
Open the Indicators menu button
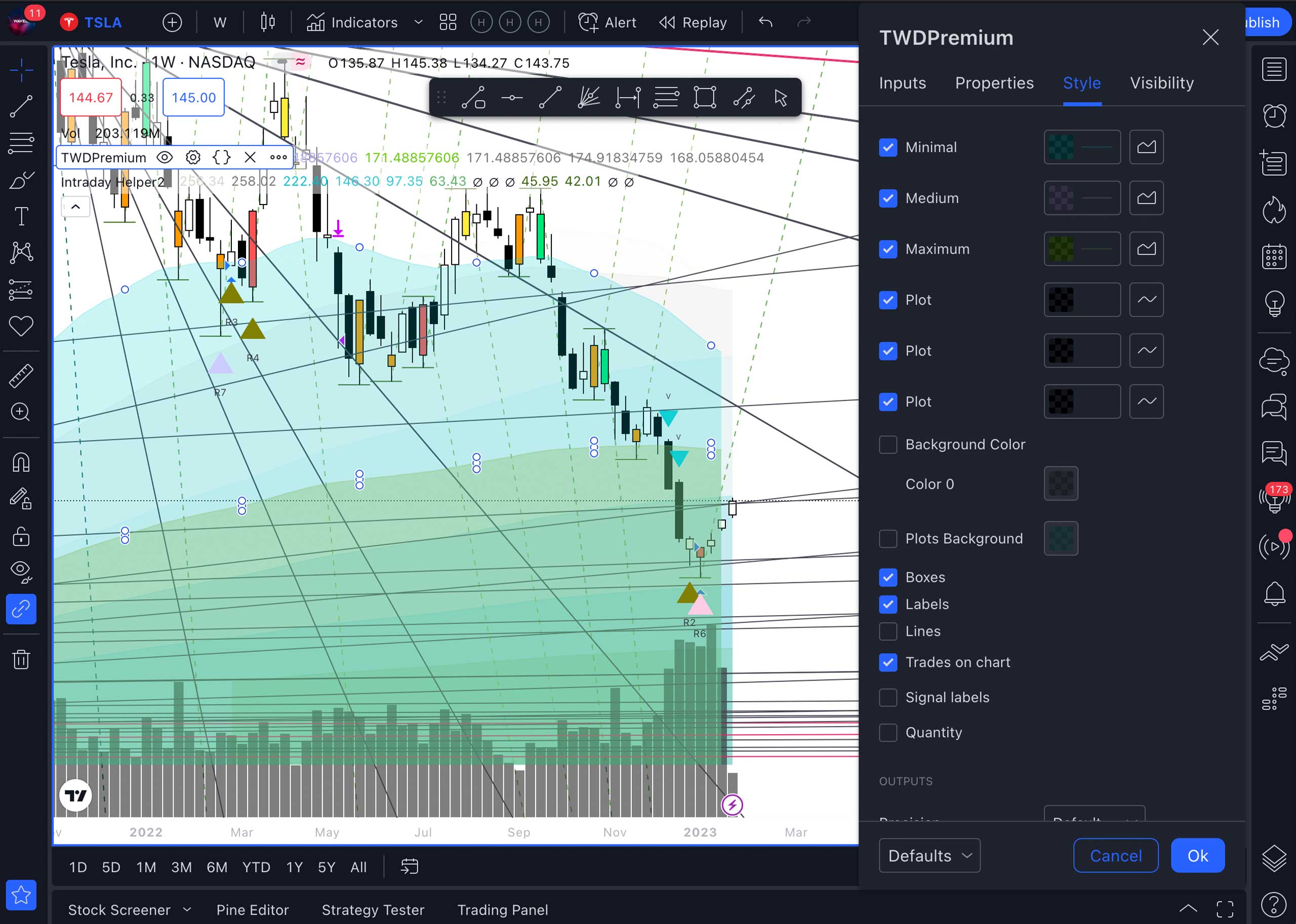pyautogui.click(x=352, y=22)
